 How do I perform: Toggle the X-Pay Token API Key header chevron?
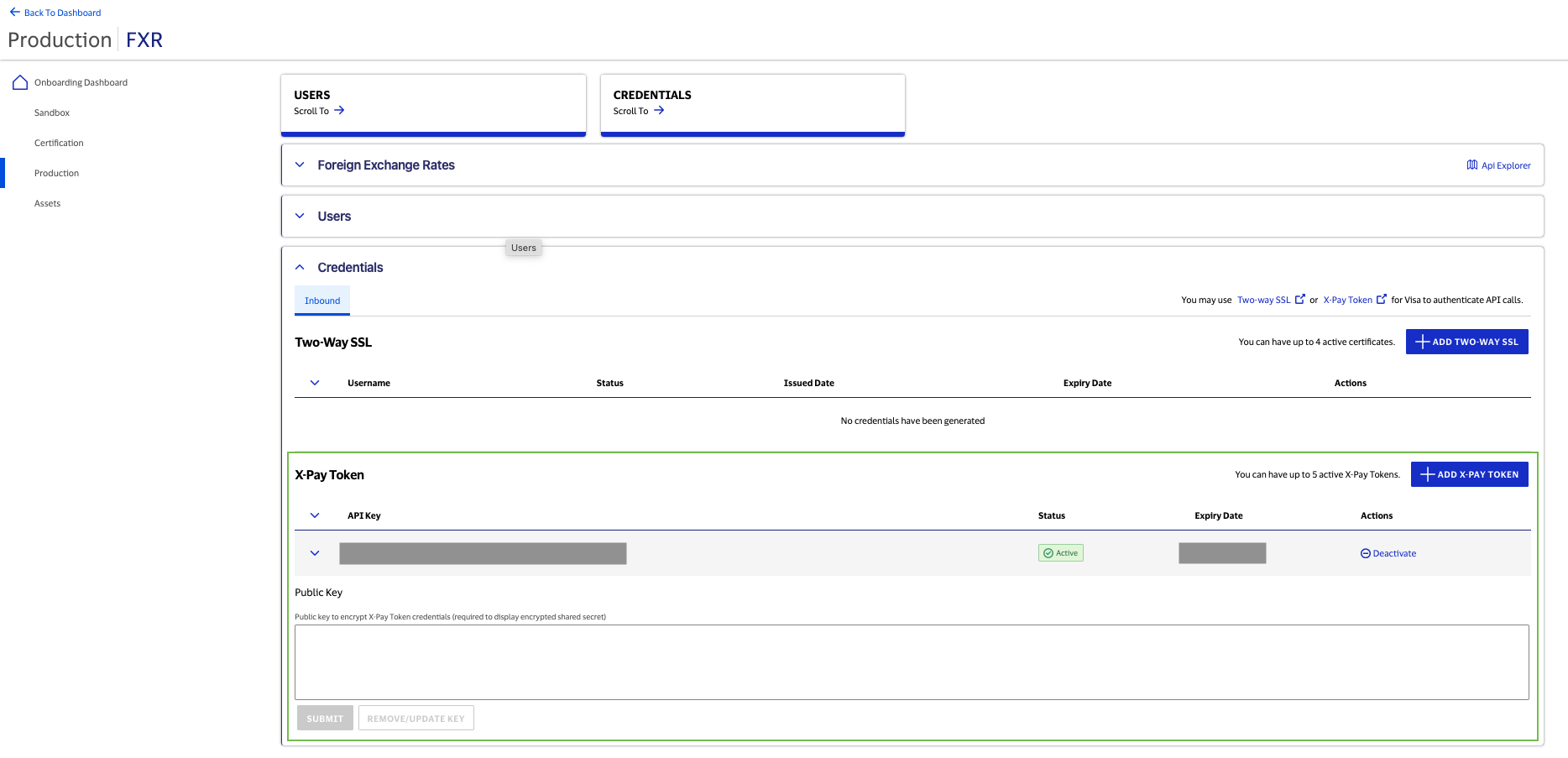[x=315, y=515]
